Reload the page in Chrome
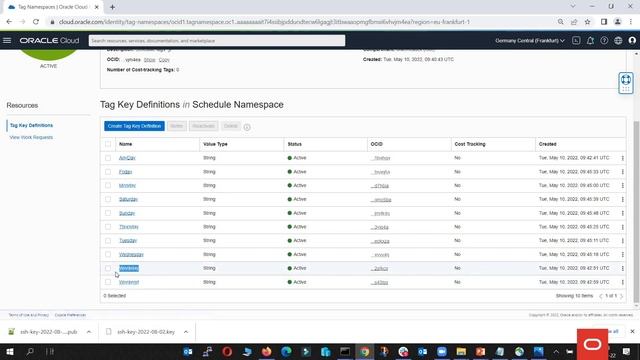This screenshot has height=360, width=640. [36, 22]
